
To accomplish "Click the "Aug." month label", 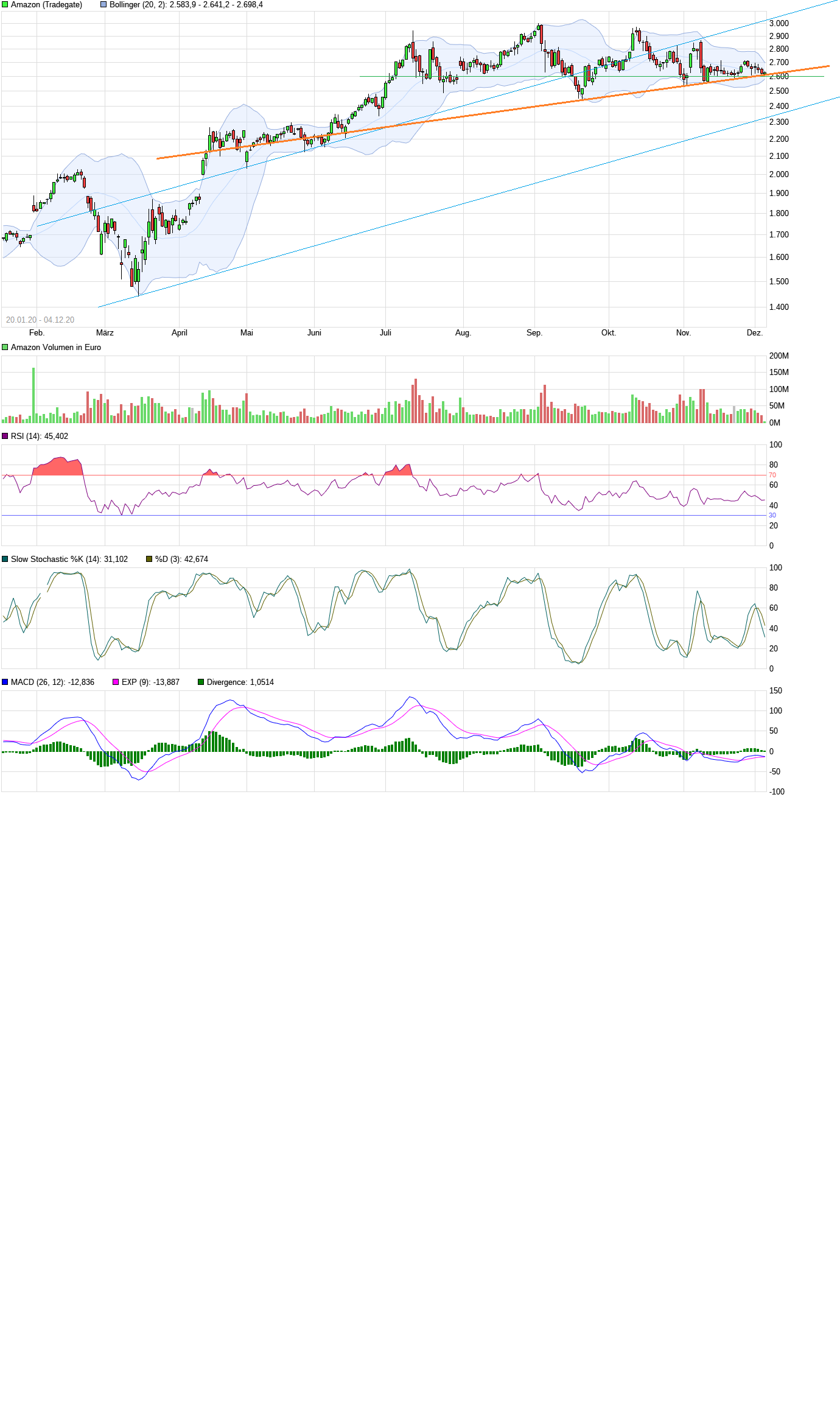I will click(463, 333).
